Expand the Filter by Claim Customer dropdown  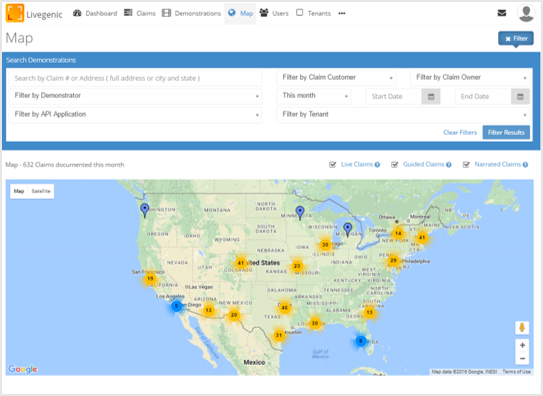tap(336, 78)
